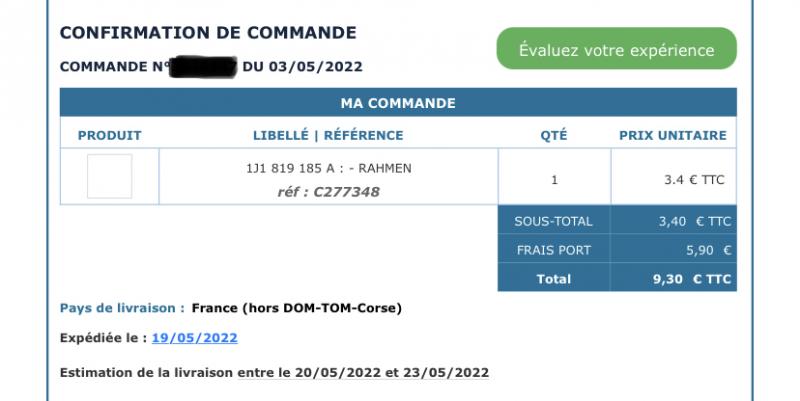The image size is (800, 401).
Task: Click the quantity cell showing 1
Action: pyautogui.click(x=554, y=180)
